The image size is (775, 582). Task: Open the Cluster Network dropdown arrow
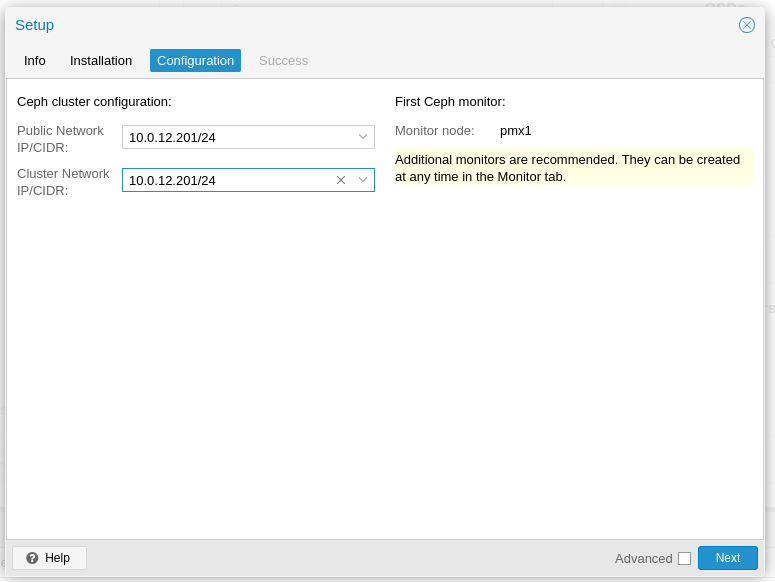coord(363,180)
